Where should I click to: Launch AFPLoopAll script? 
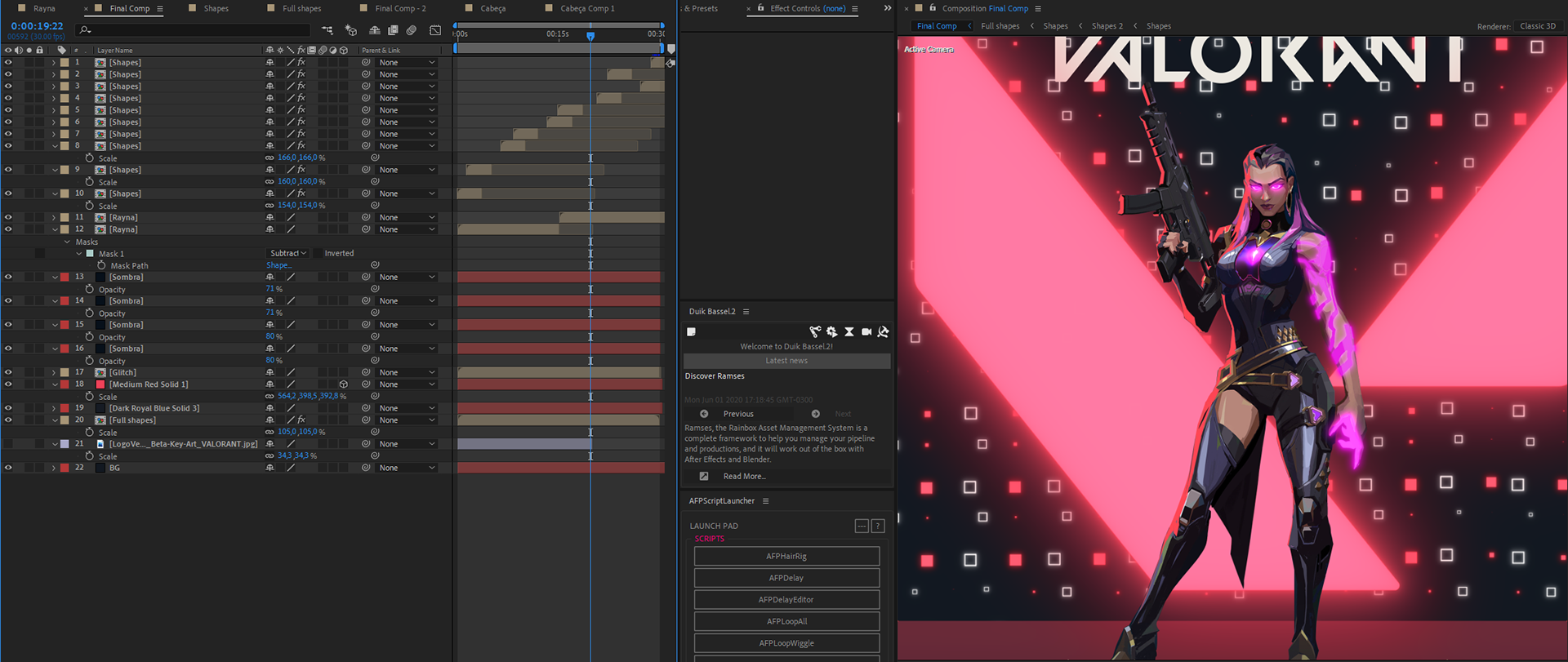(x=786, y=621)
